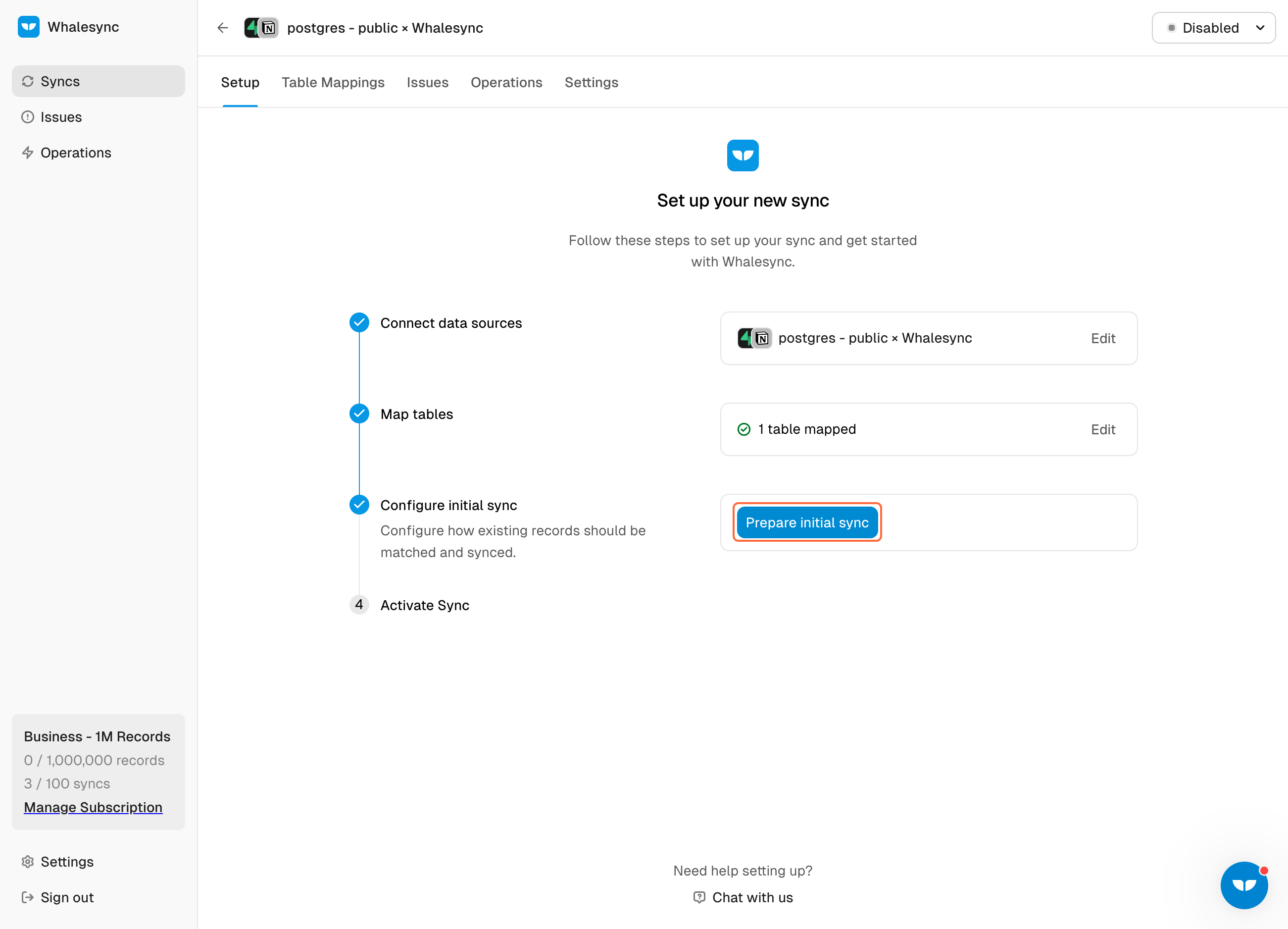
Task: Click the Map tables step label
Action: 417,414
